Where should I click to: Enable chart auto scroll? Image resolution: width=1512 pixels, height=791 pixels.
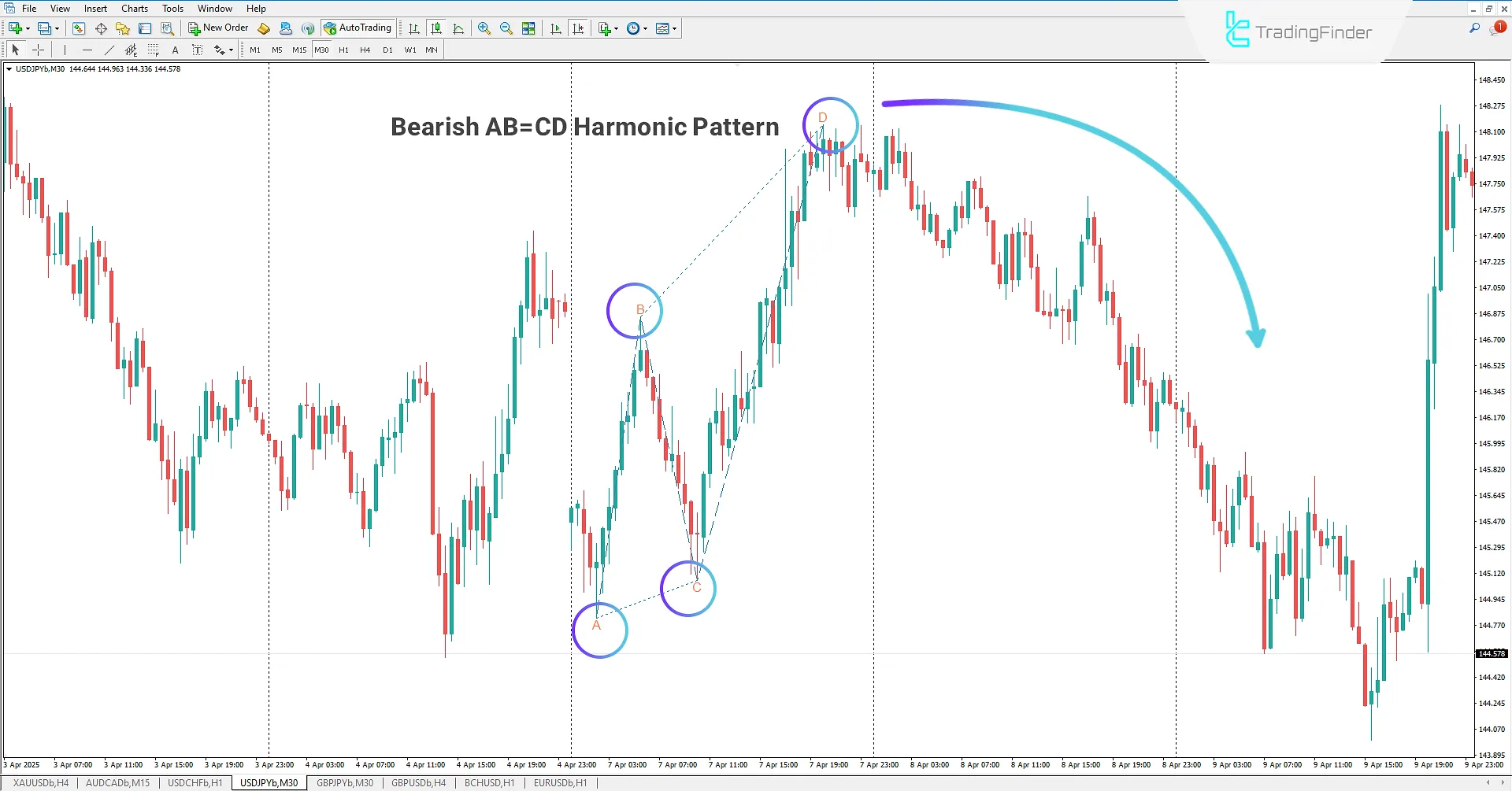(555, 28)
